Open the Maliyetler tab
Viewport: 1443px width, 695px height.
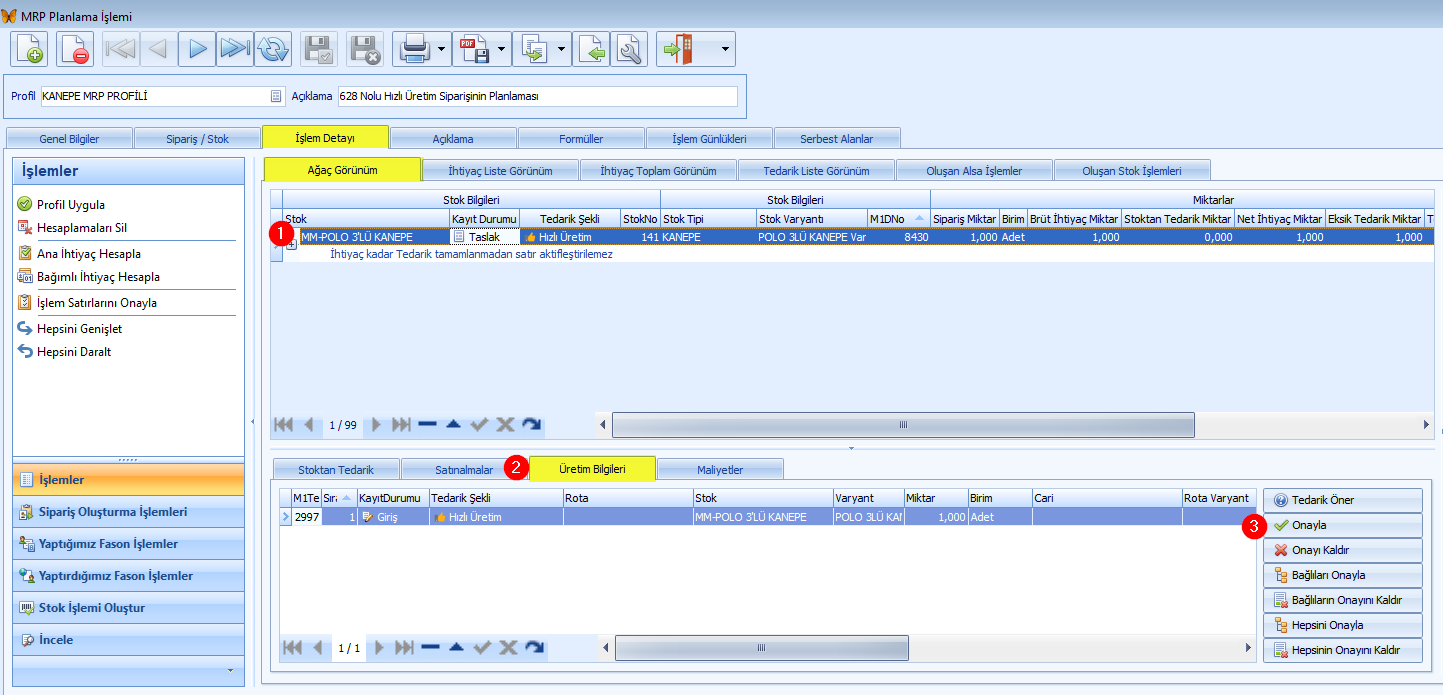[x=720, y=469]
